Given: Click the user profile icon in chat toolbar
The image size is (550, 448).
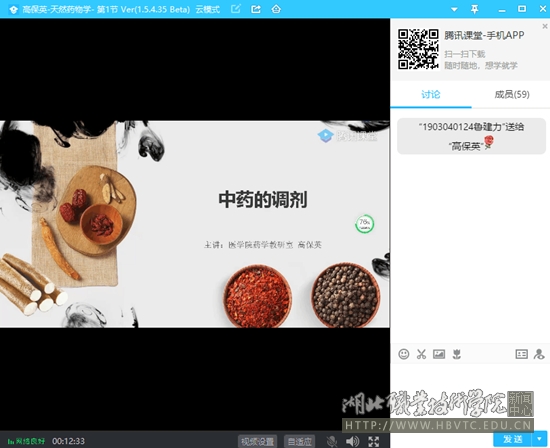Looking at the screenshot, I should coord(539,354).
